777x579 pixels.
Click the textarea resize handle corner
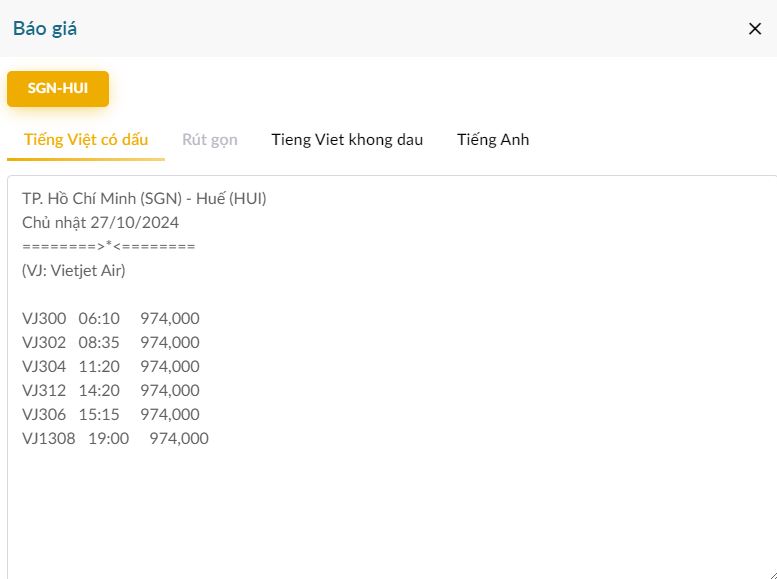tap(772, 574)
